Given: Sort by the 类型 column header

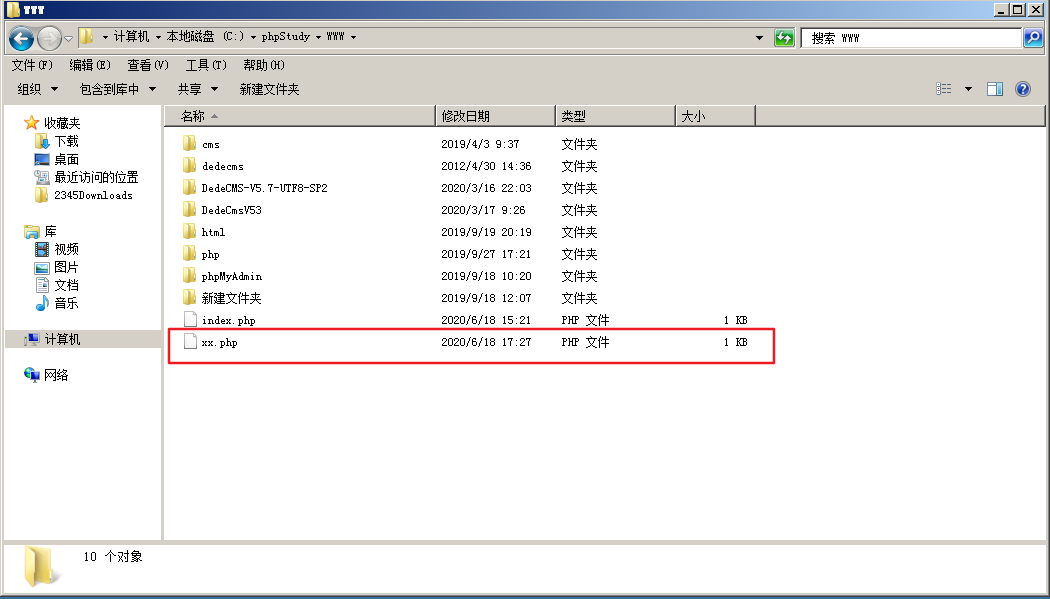Looking at the screenshot, I should pos(615,116).
